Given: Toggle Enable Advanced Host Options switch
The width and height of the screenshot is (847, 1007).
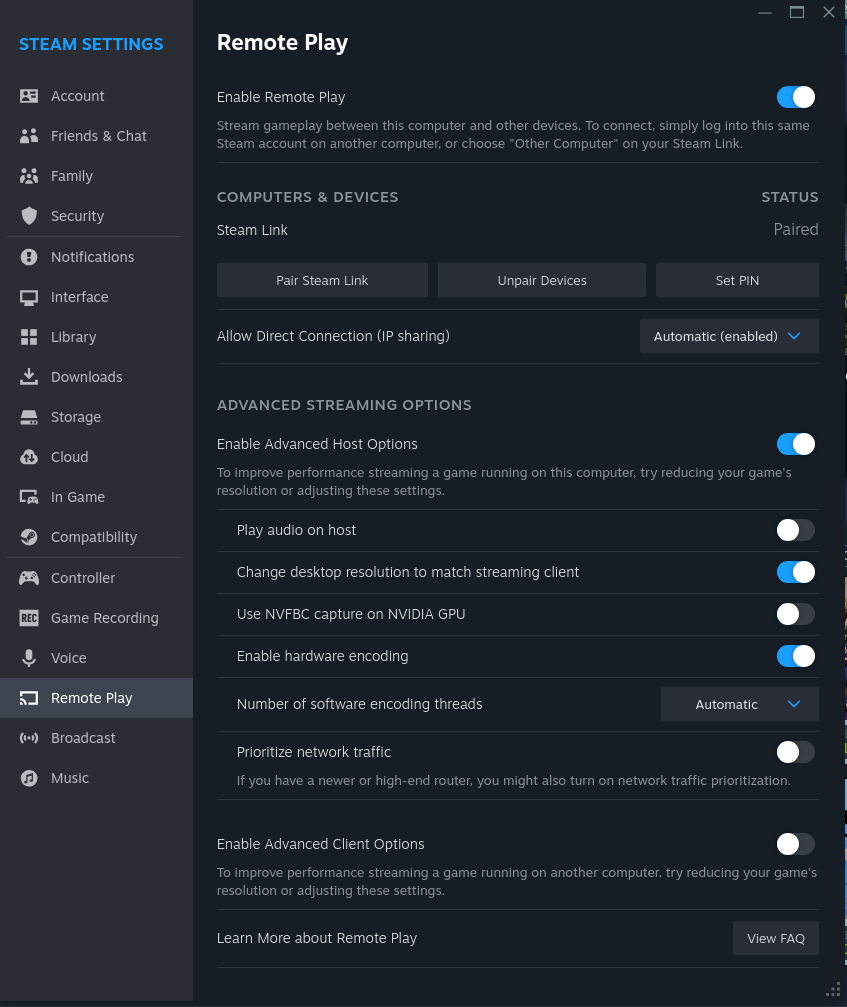Looking at the screenshot, I should pos(796,444).
